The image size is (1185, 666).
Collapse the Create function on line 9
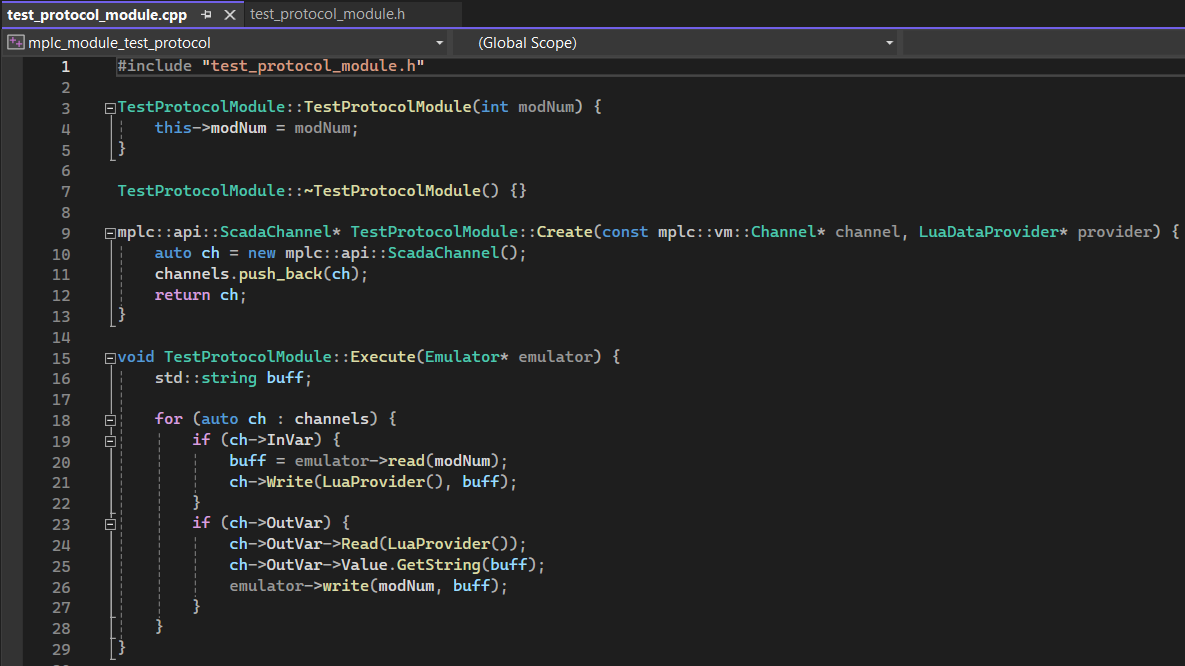(110, 234)
